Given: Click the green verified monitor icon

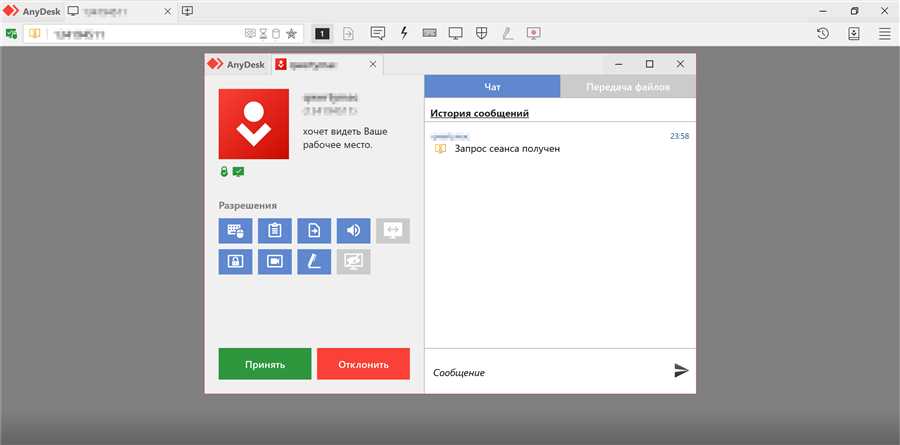Looking at the screenshot, I should click(238, 171).
